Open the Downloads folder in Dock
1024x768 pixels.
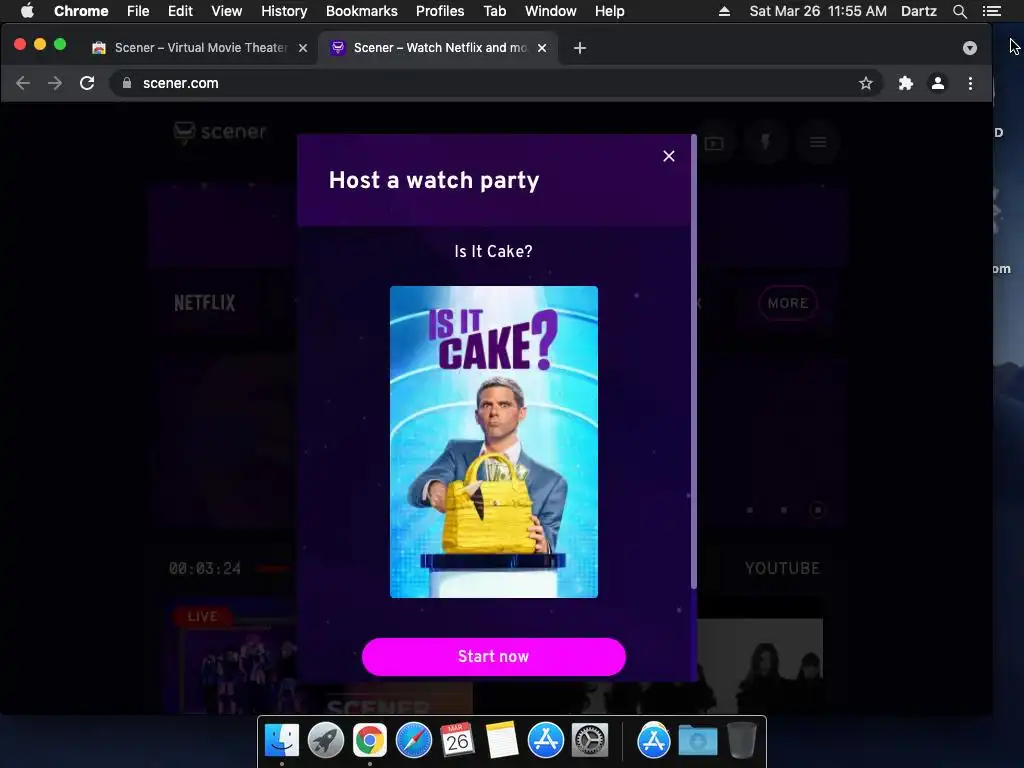click(697, 741)
